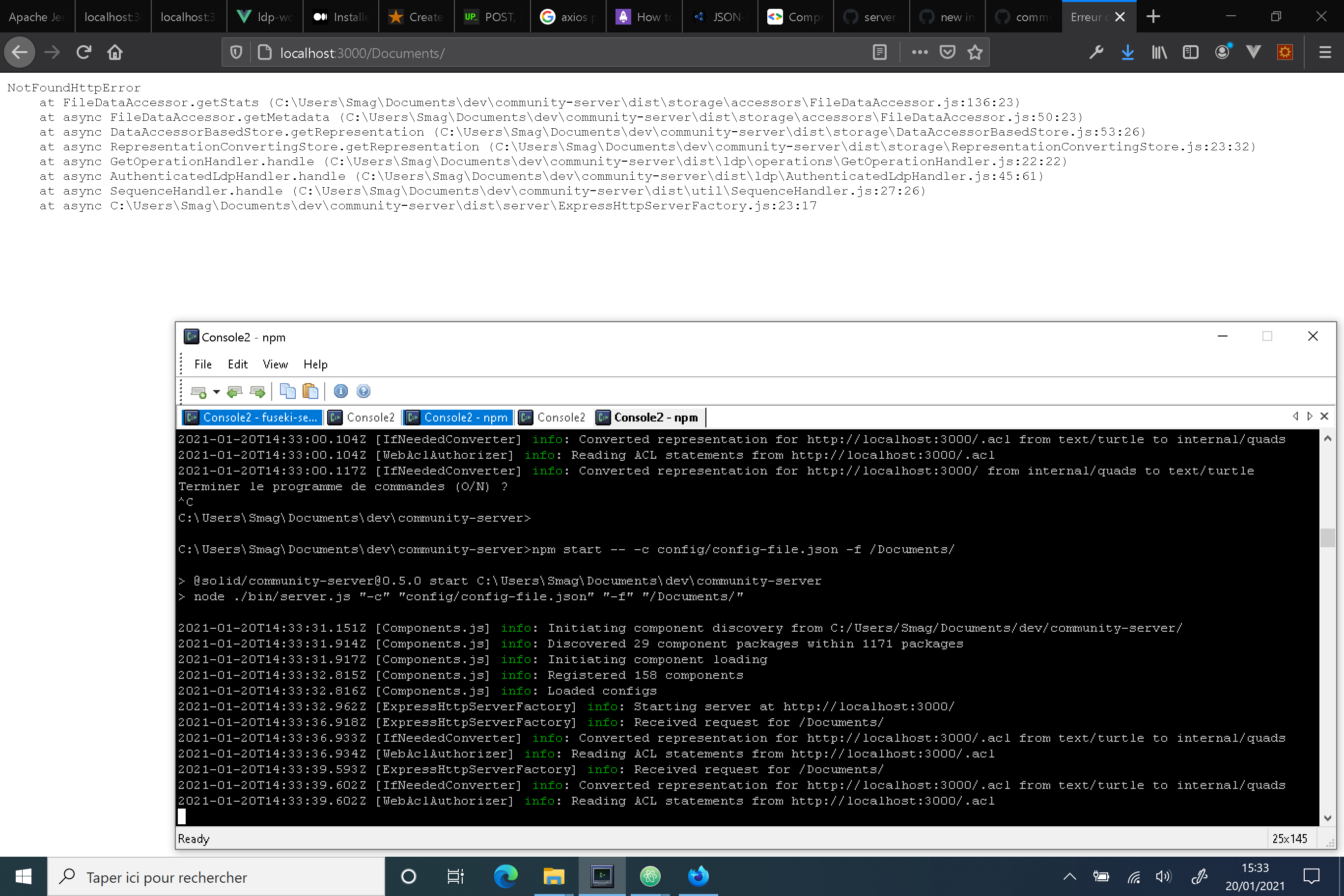Image resolution: width=1344 pixels, height=896 pixels.
Task: Reload the current page
Action: click(83, 52)
